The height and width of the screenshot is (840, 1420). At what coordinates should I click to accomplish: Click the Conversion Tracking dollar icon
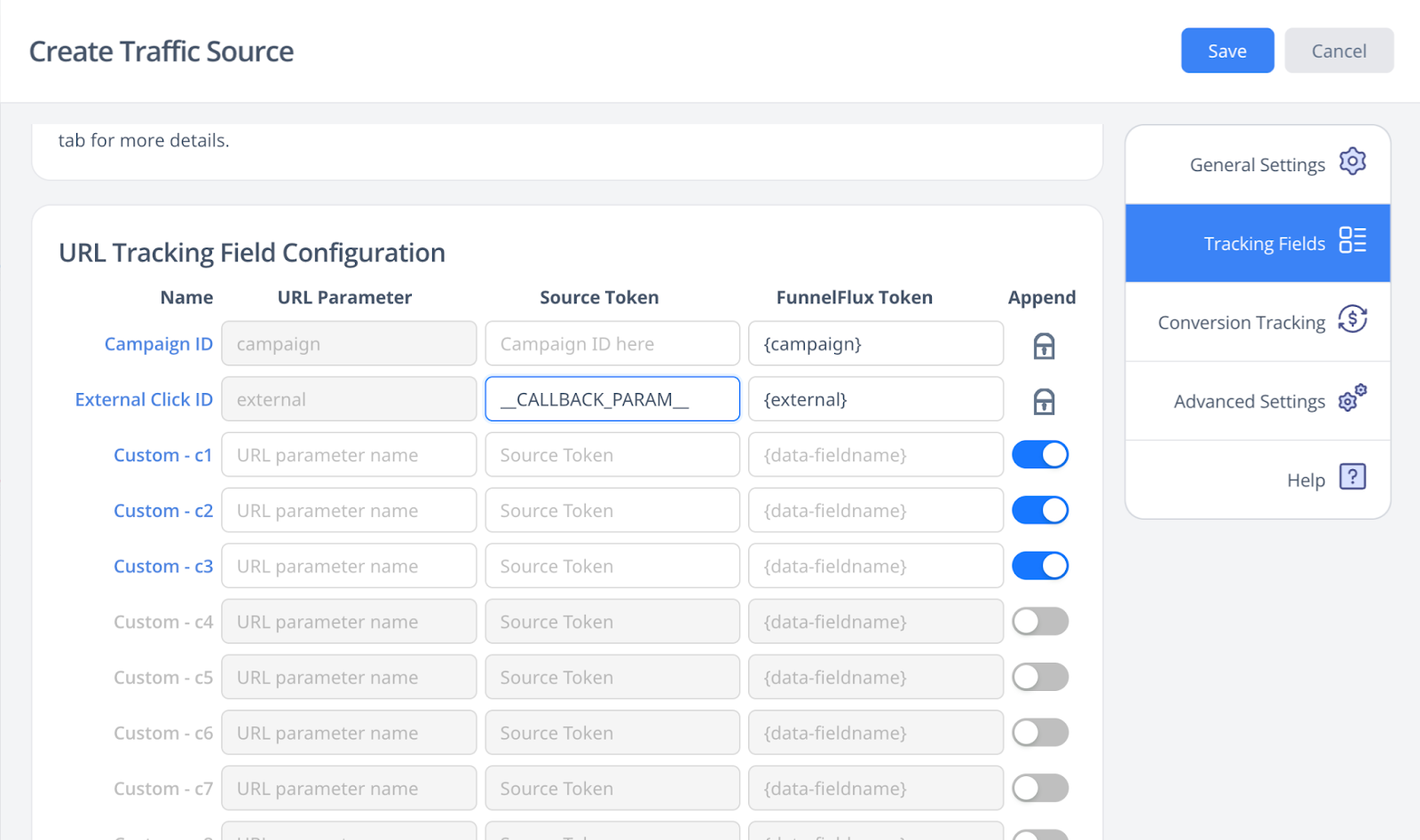pyautogui.click(x=1352, y=319)
